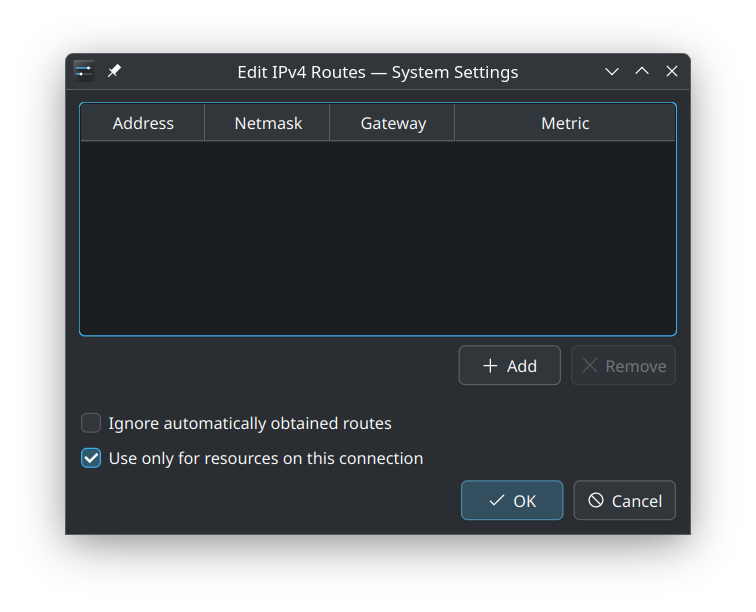Enable Ignore automatically obtained routes

pos(91,423)
